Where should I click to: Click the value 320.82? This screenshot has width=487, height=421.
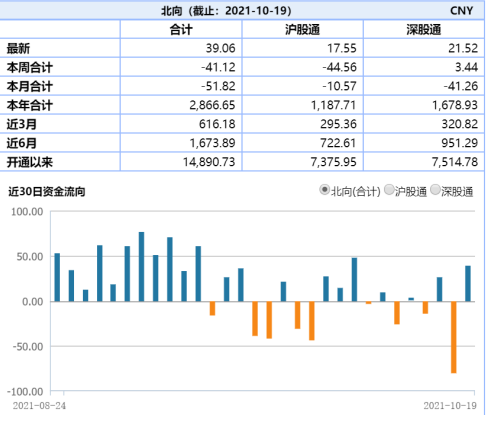[x=460, y=124]
